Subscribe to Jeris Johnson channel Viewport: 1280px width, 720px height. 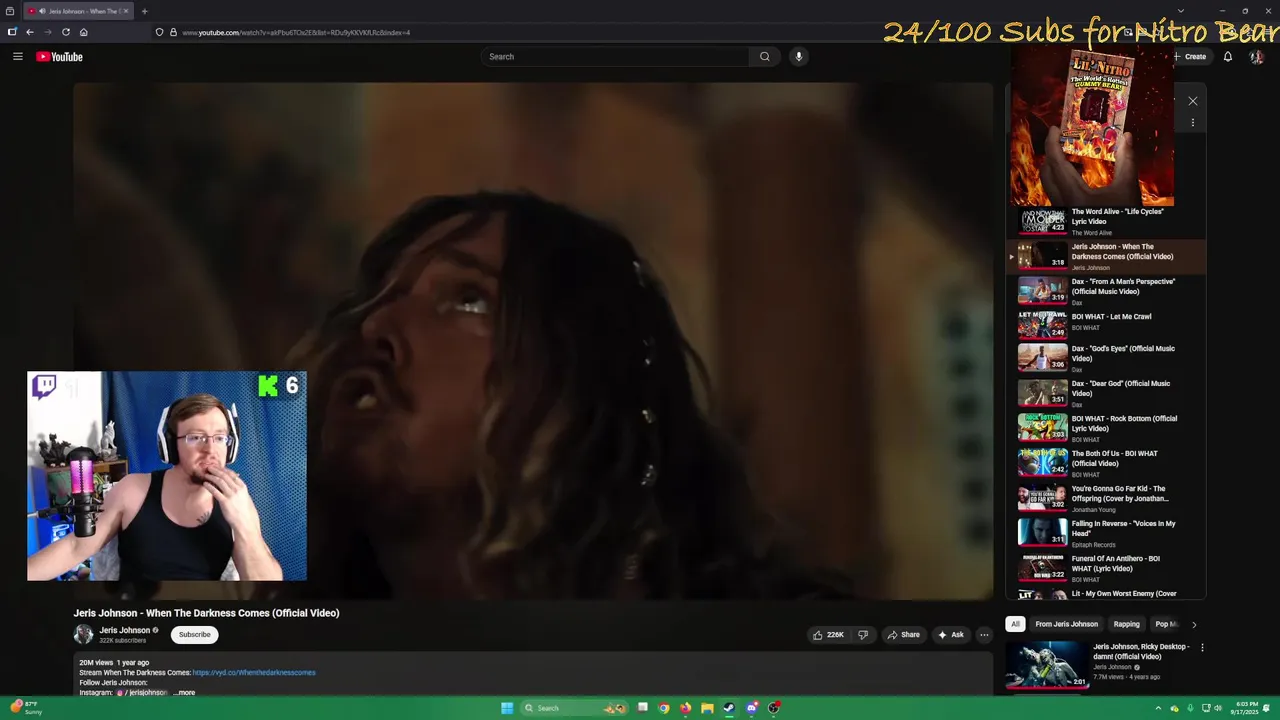coord(195,635)
